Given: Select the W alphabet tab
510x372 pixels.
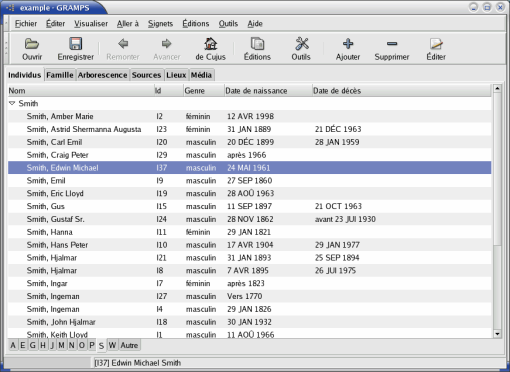Looking at the screenshot, I should [112, 345].
